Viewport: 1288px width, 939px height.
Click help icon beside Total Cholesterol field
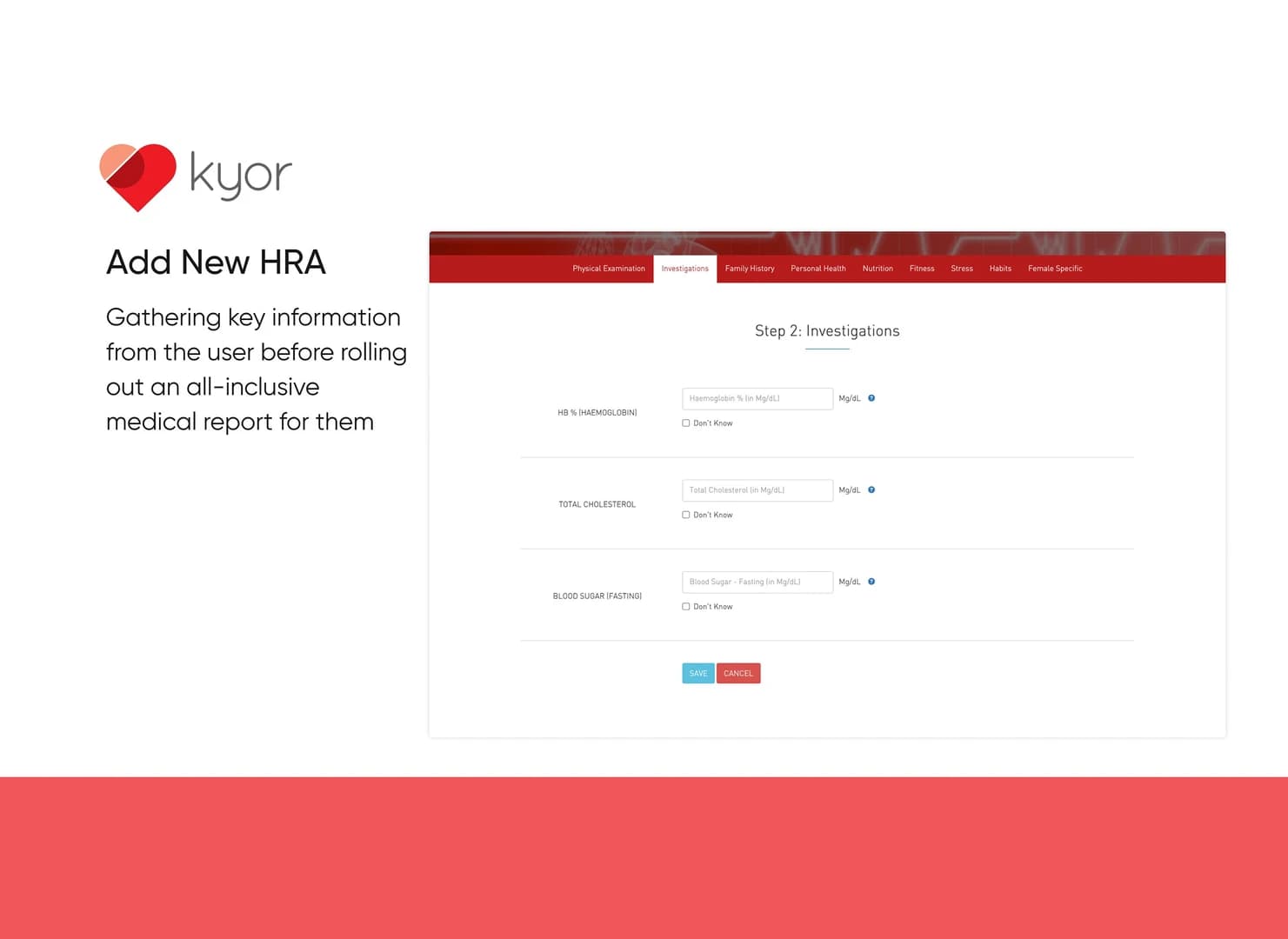coord(871,490)
